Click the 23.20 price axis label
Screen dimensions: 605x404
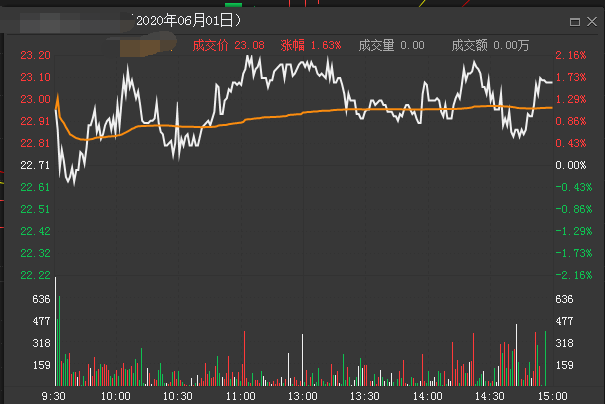pos(36,55)
